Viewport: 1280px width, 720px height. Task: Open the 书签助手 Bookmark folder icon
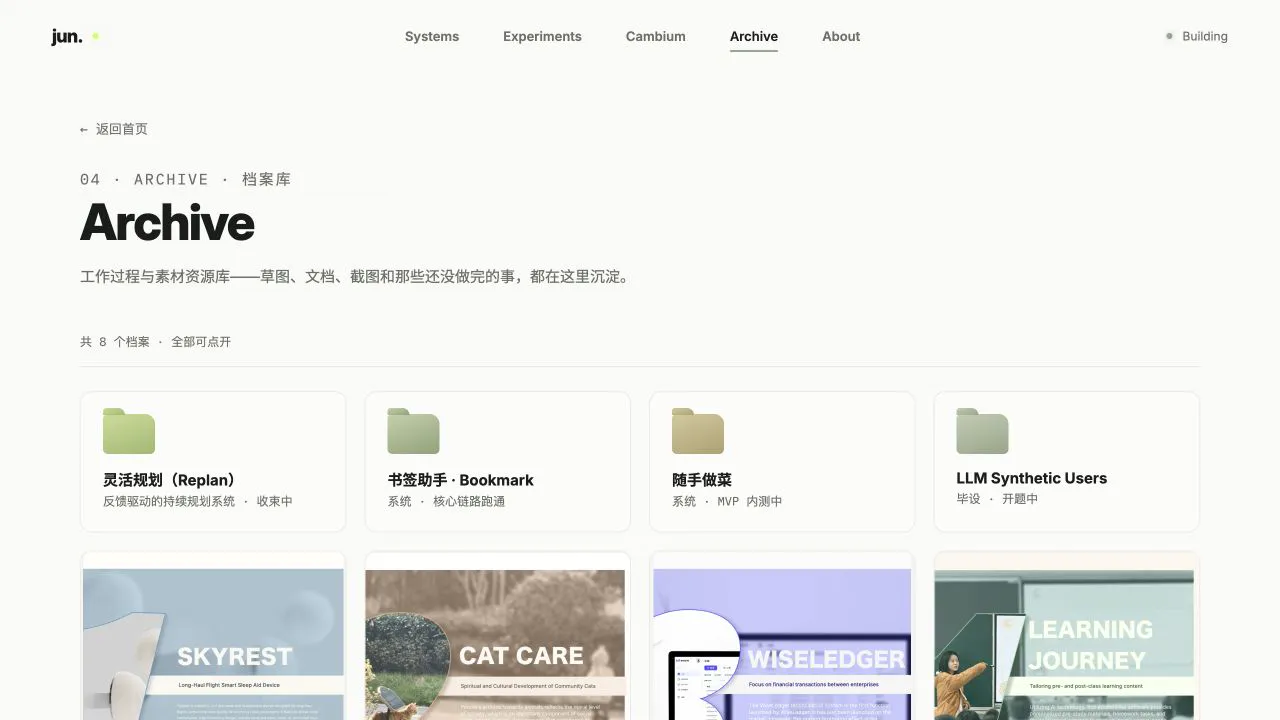pos(414,431)
